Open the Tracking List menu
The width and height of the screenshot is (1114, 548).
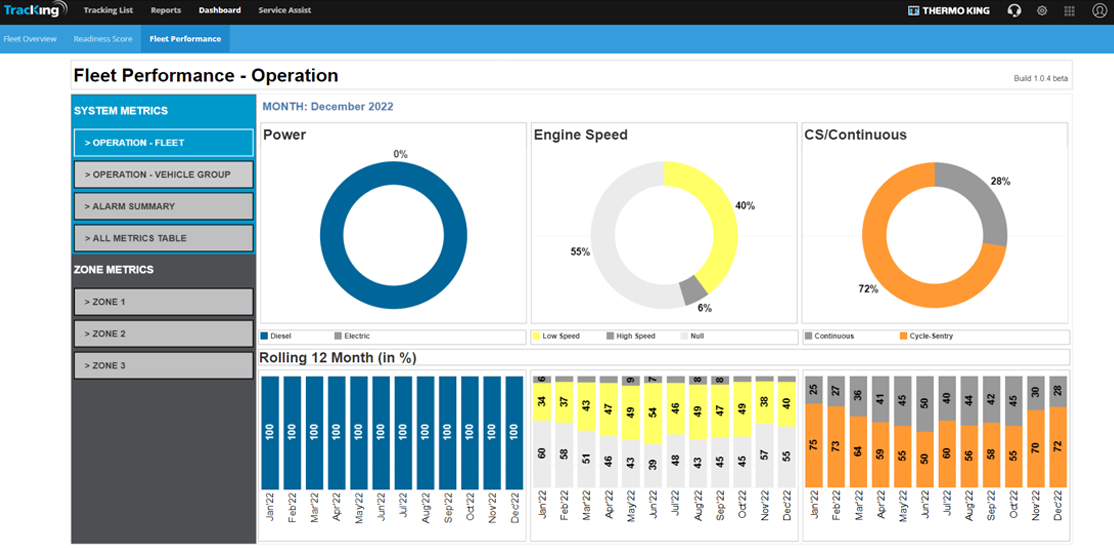point(108,11)
